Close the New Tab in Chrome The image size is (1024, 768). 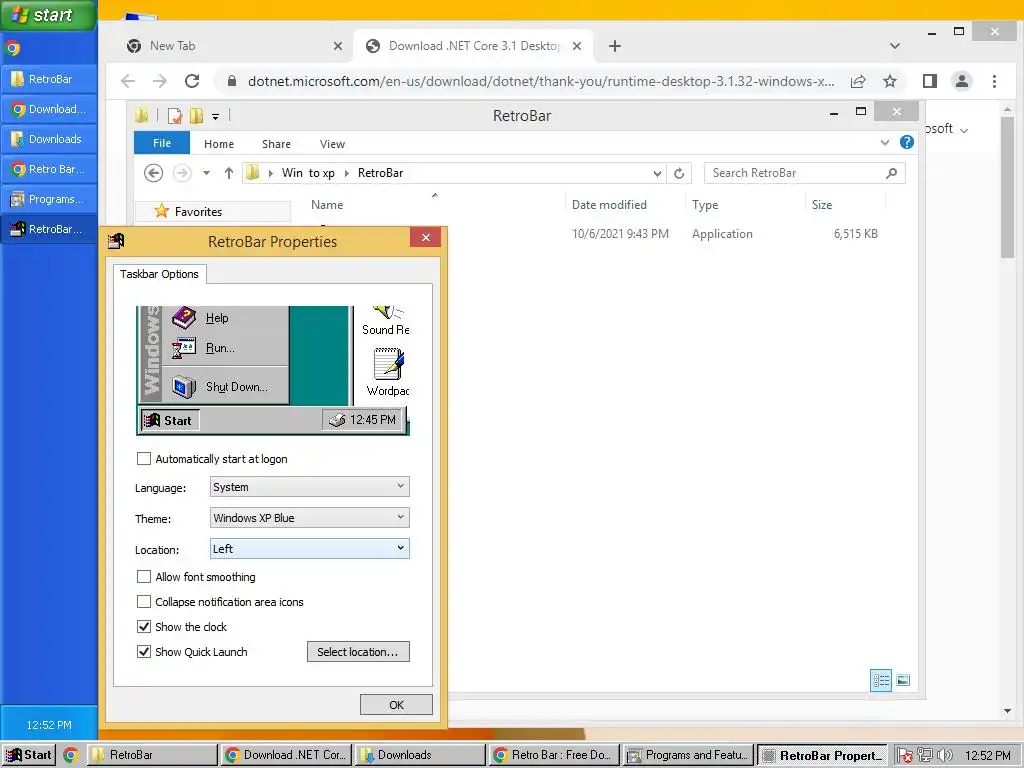pyautogui.click(x=338, y=46)
